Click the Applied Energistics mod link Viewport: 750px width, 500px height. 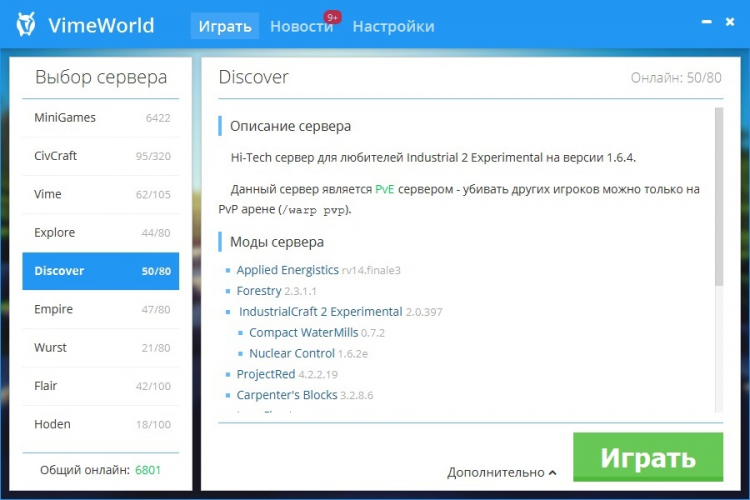pos(287,270)
